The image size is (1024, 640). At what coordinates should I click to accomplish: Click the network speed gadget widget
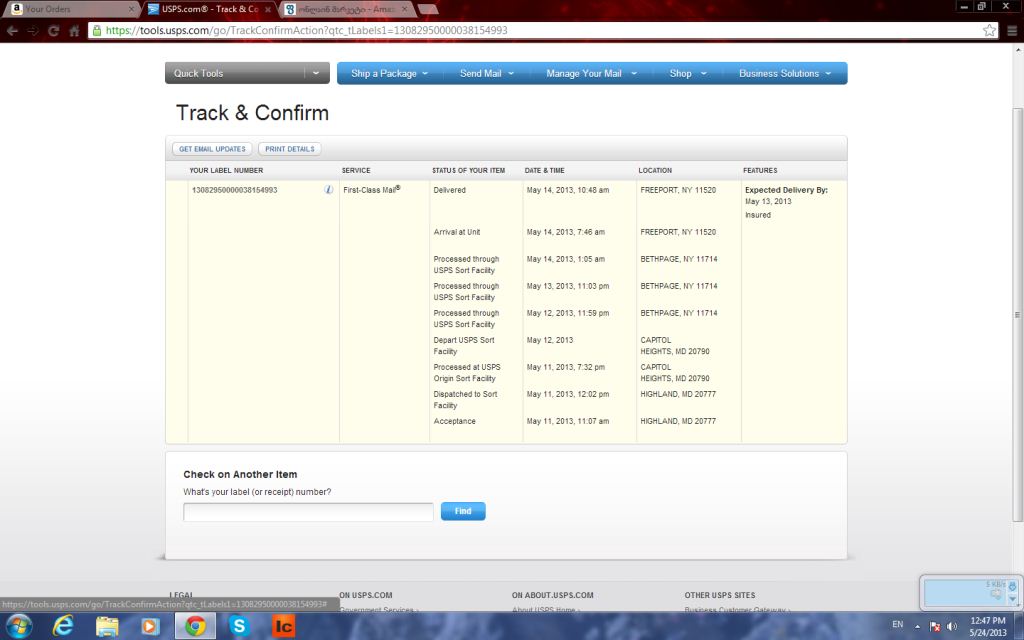[x=970, y=592]
